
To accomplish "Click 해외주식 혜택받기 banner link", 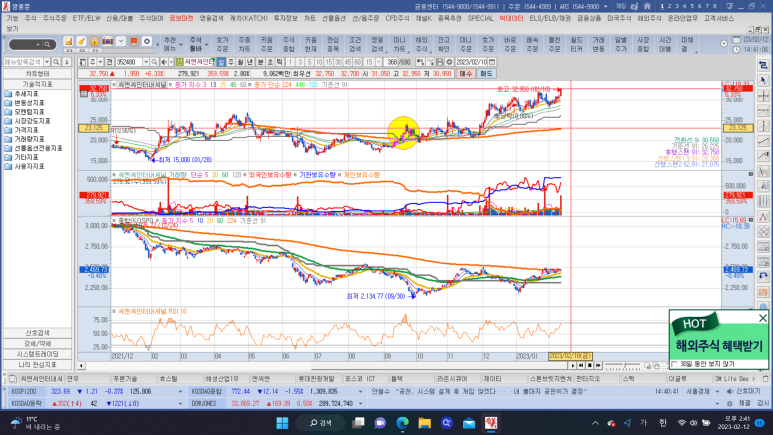I will coord(719,345).
